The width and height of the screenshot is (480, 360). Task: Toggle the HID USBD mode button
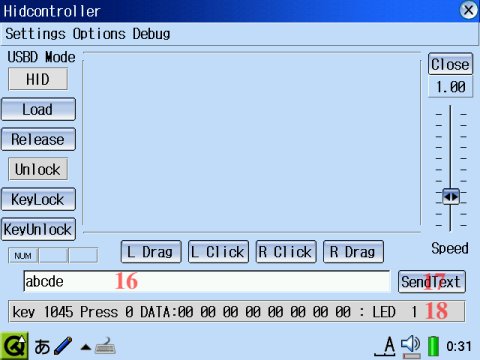38,79
